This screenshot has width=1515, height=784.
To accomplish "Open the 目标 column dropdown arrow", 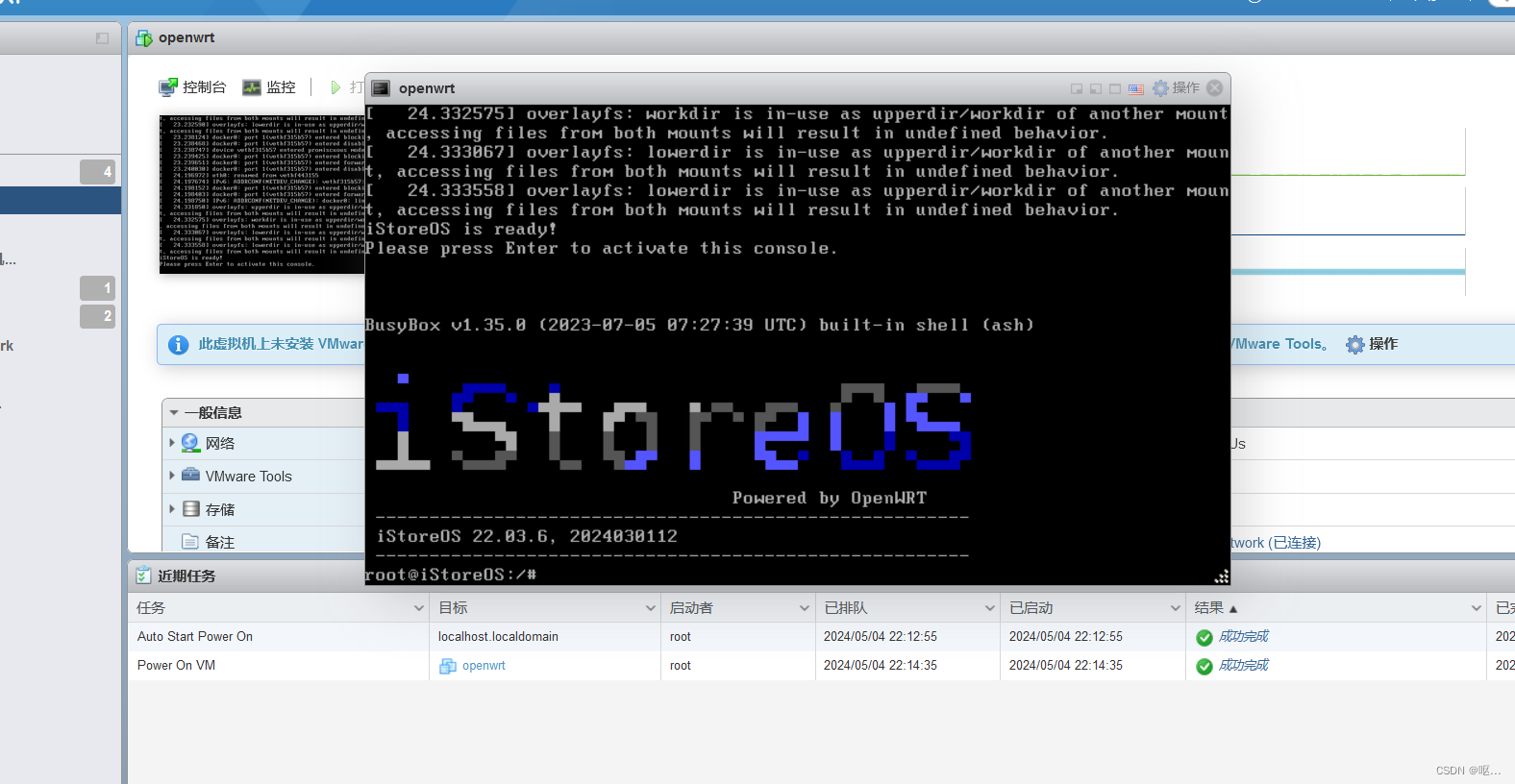I will click(x=651, y=608).
